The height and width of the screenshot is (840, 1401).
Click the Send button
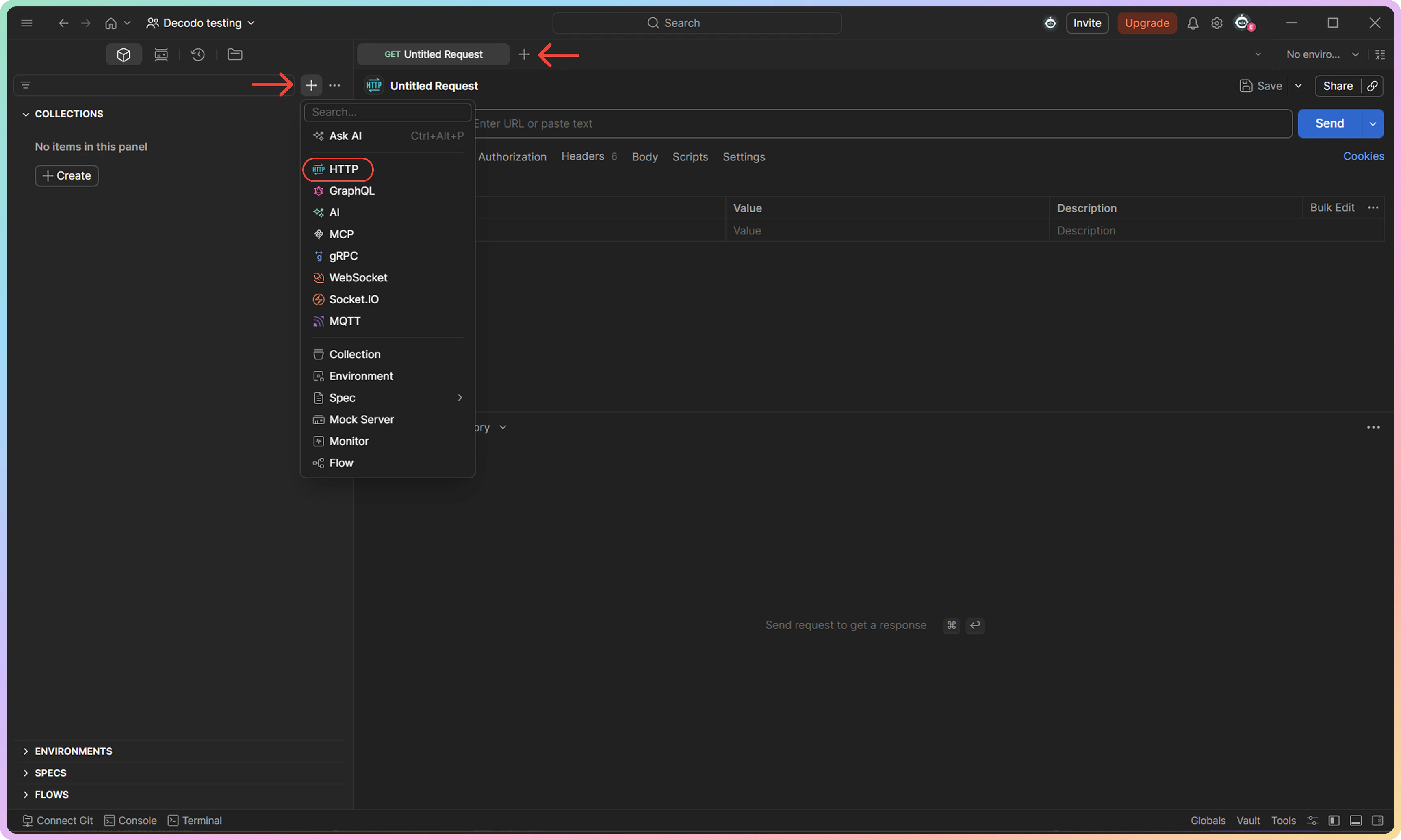pyautogui.click(x=1329, y=123)
